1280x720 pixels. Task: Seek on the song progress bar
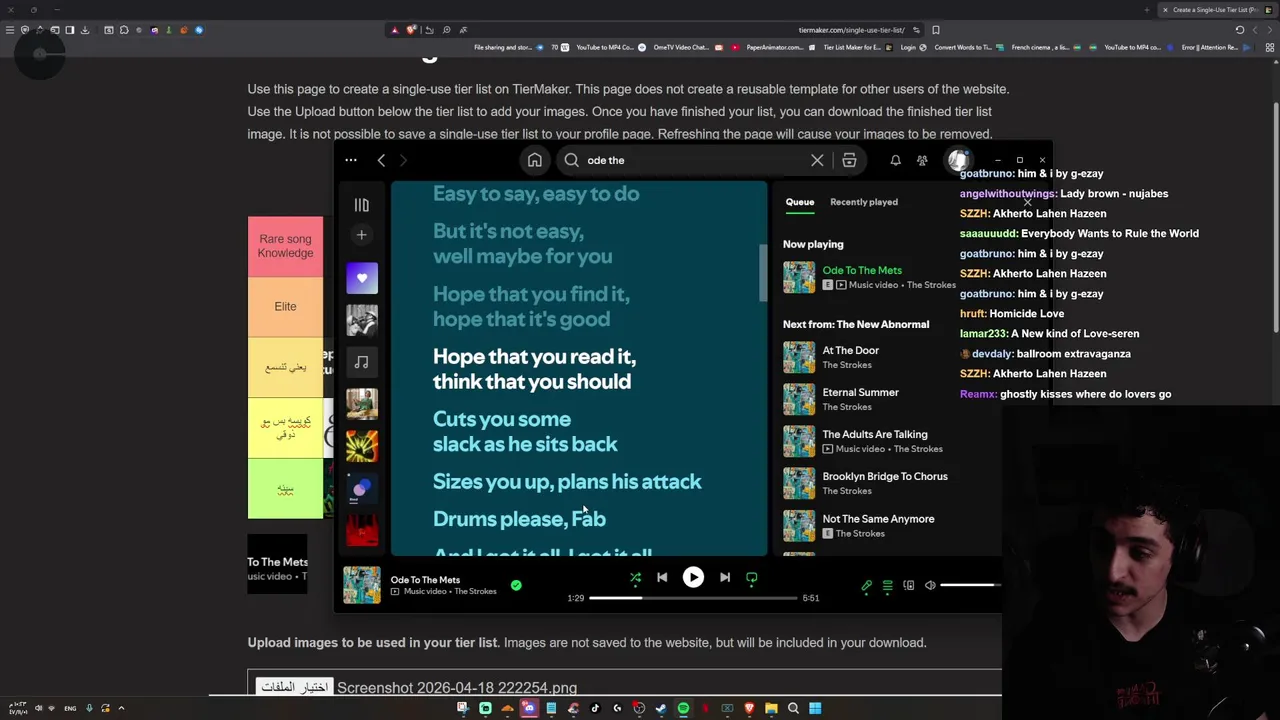point(693,598)
